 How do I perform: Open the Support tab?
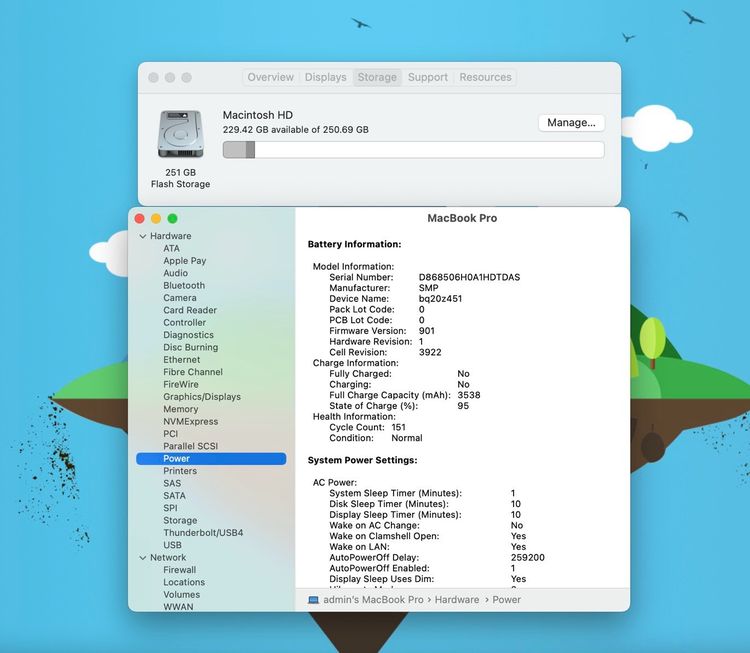coord(428,77)
